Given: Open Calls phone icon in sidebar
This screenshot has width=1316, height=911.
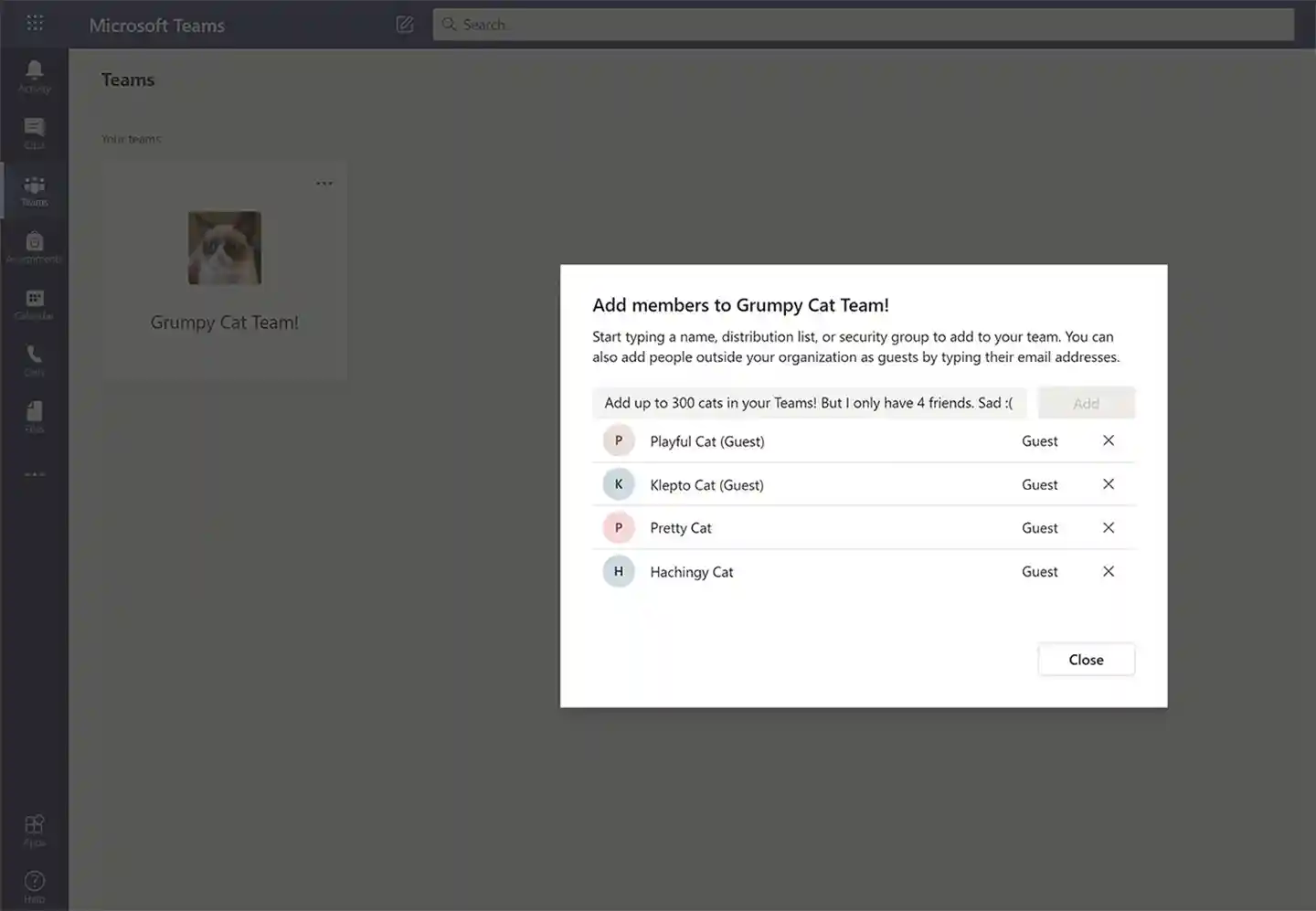Looking at the screenshot, I should click(x=34, y=360).
